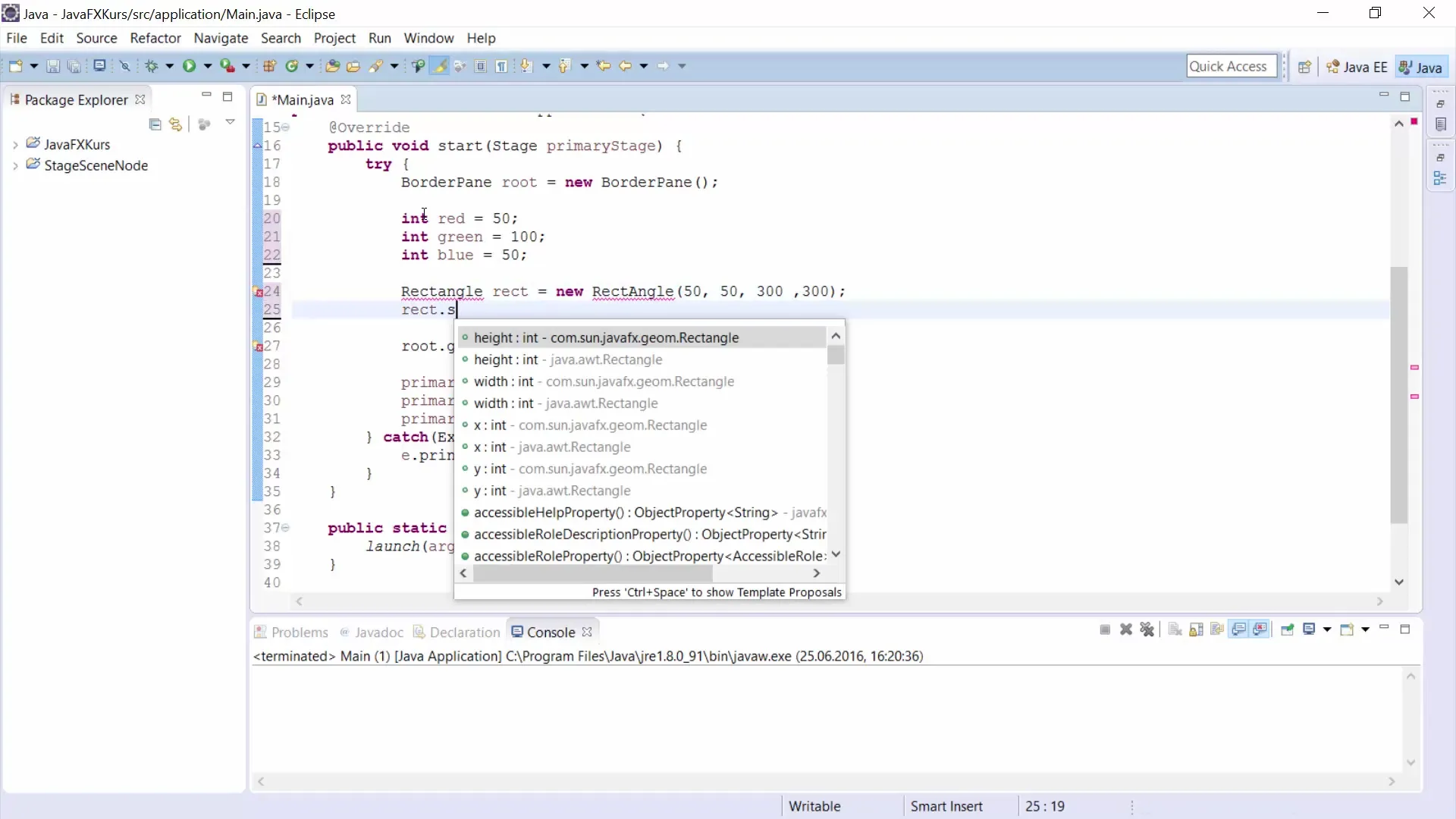Toggle Show Whitespace Characters icon
This screenshot has height=819, width=1456.
point(501,67)
